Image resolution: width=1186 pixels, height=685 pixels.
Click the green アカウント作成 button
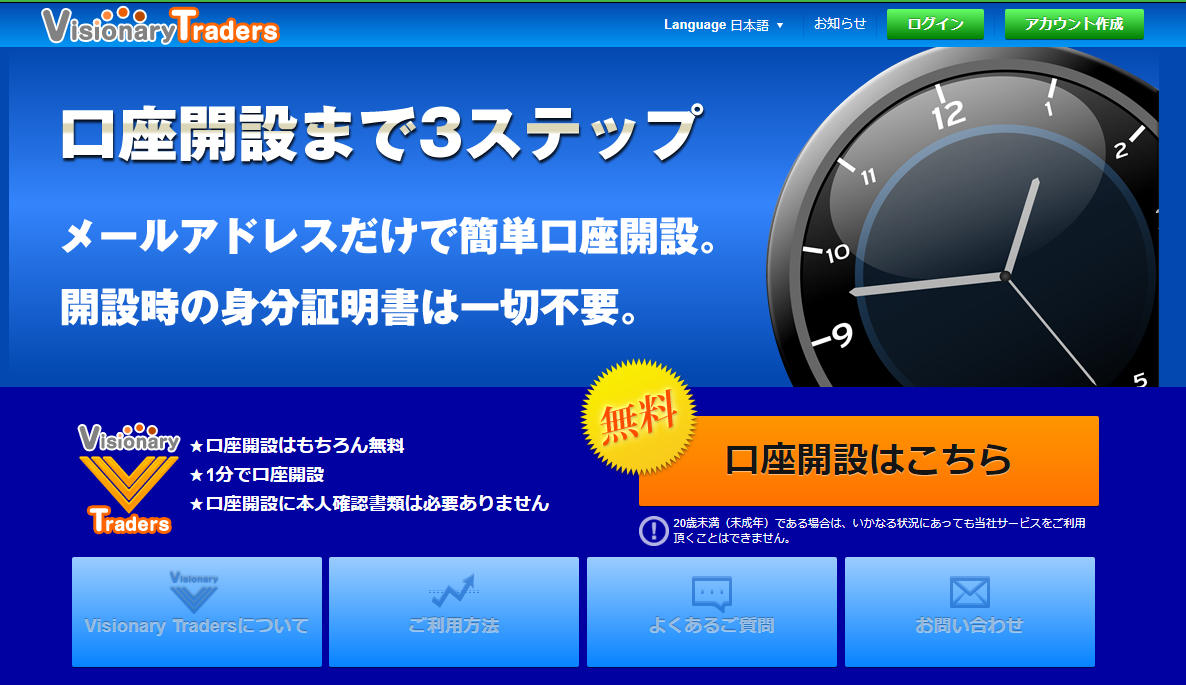pyautogui.click(x=1074, y=24)
